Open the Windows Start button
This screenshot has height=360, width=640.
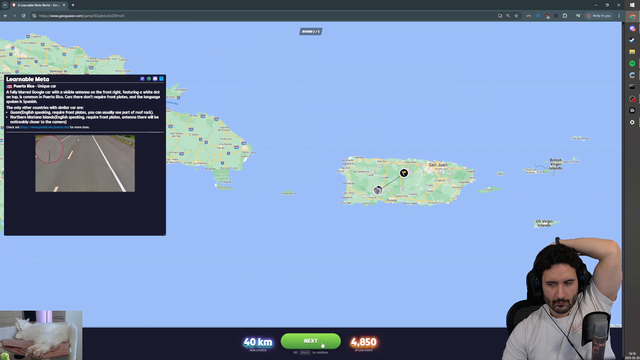click(x=632, y=5)
